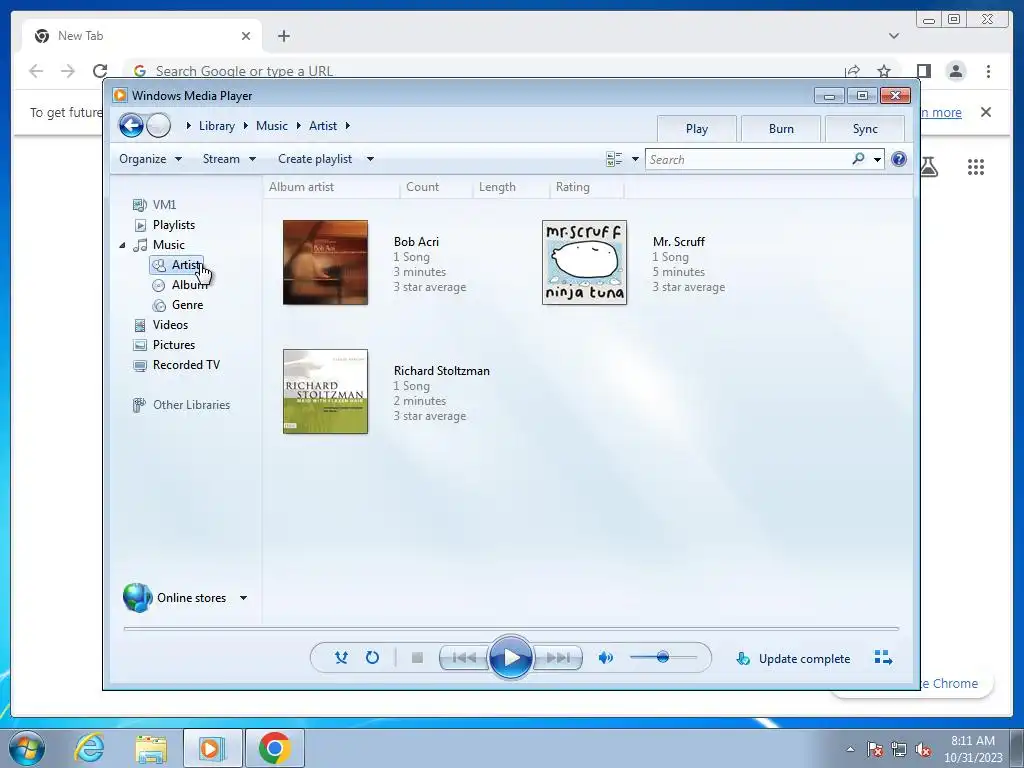Viewport: 1024px width, 768px height.
Task: Sort by Length column
Action: [x=511, y=187]
